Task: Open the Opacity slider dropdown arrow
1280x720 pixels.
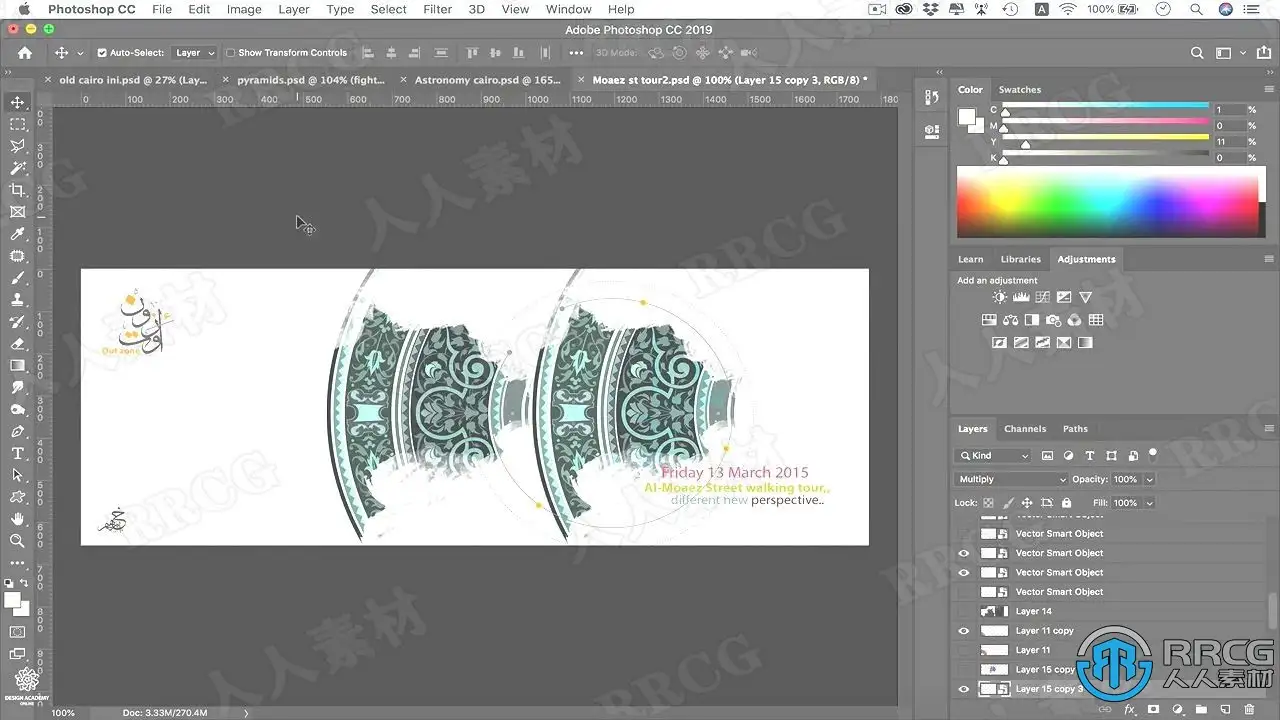Action: tap(1150, 480)
